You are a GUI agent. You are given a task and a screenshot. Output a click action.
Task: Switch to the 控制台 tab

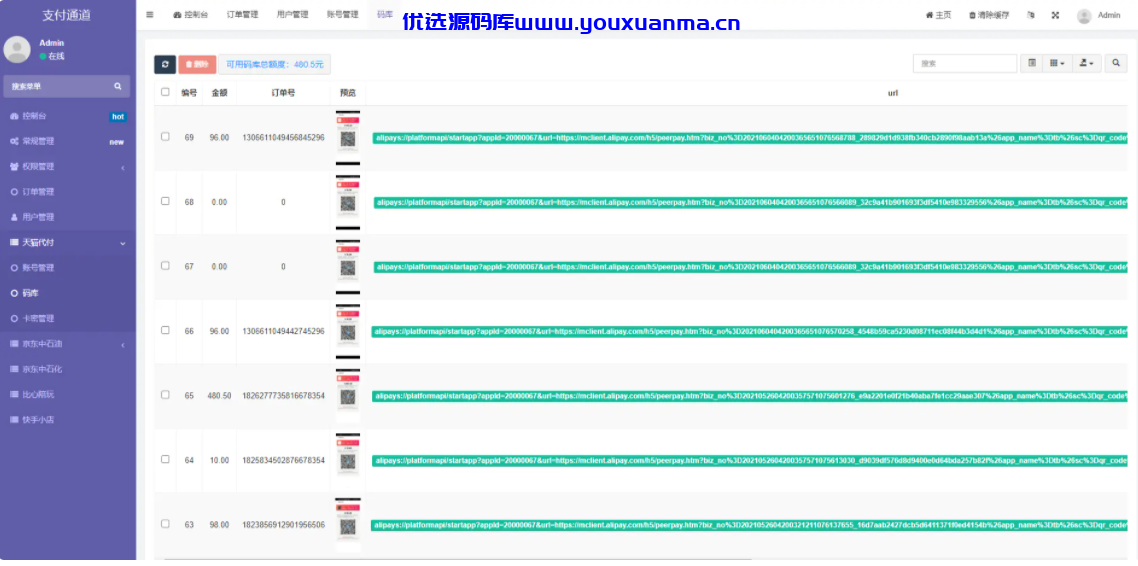[190, 15]
